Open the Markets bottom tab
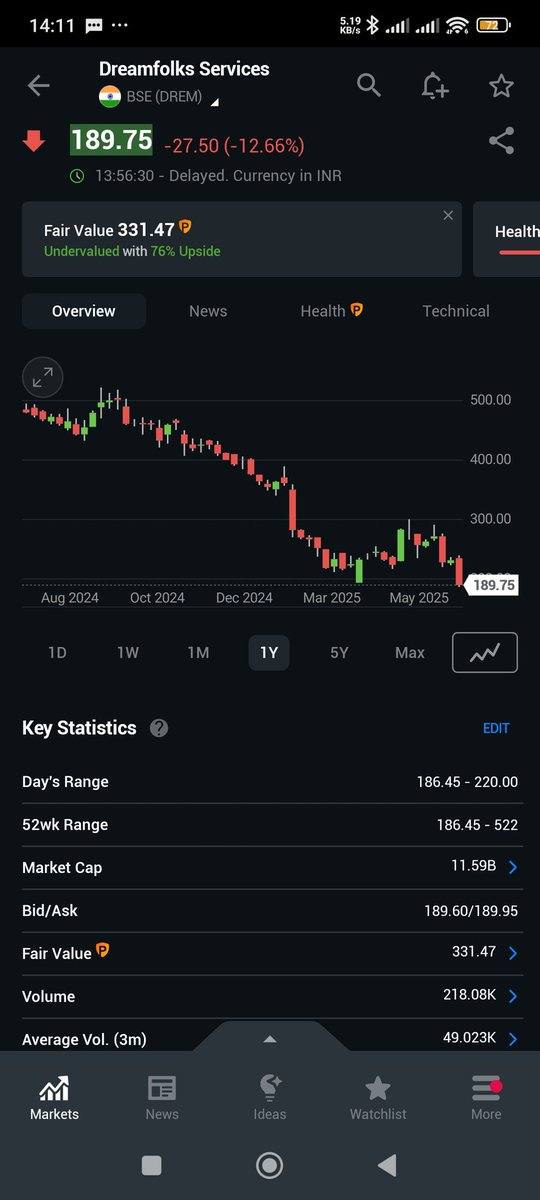540x1200 pixels. (54, 1098)
